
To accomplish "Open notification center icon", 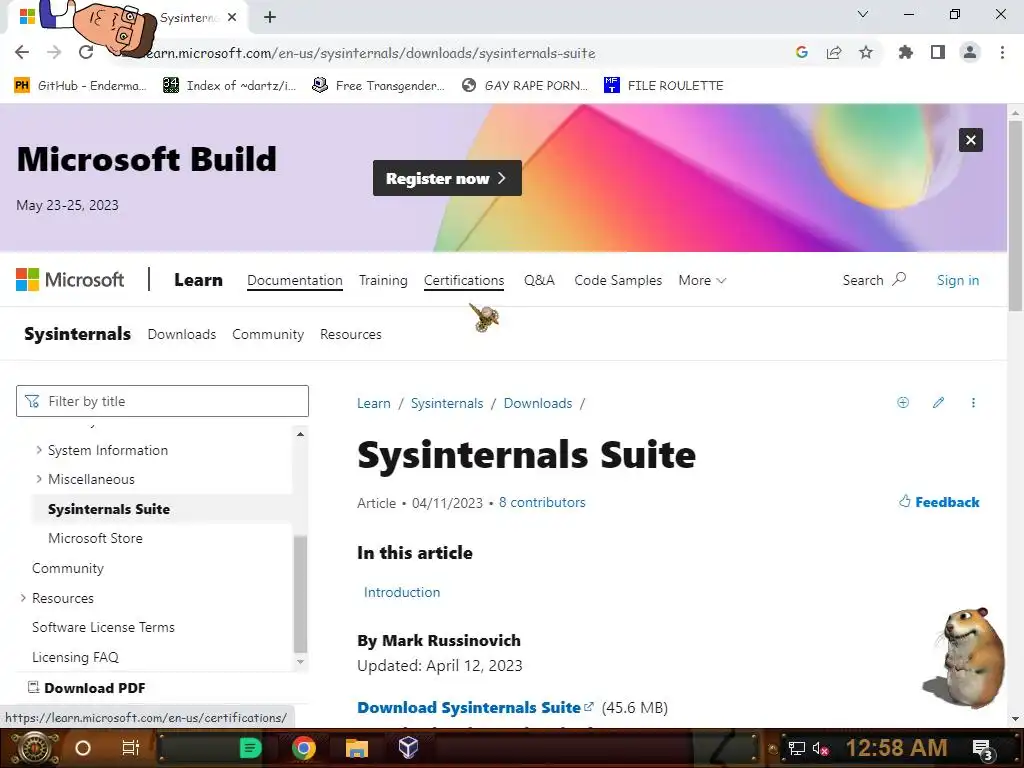I will click(x=983, y=750).
